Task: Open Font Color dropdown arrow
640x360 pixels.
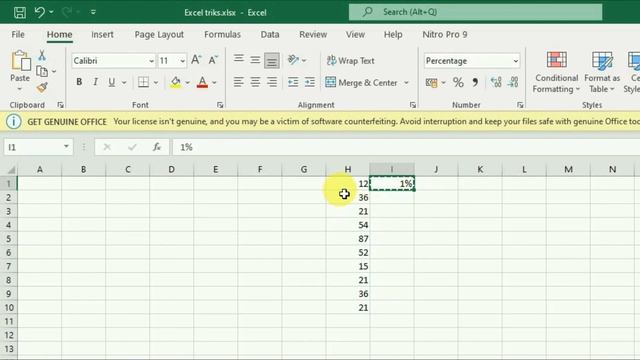Action: 214,82
